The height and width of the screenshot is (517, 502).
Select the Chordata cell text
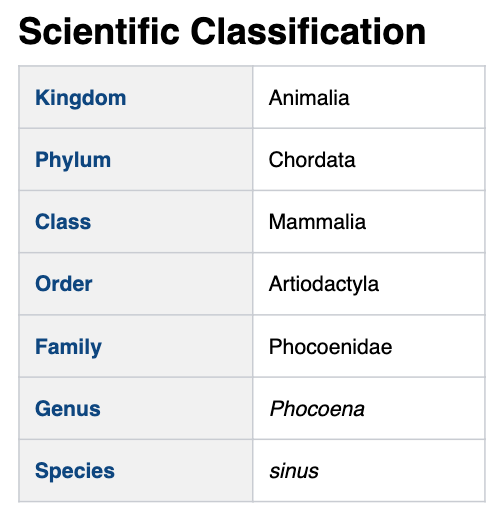click(312, 160)
